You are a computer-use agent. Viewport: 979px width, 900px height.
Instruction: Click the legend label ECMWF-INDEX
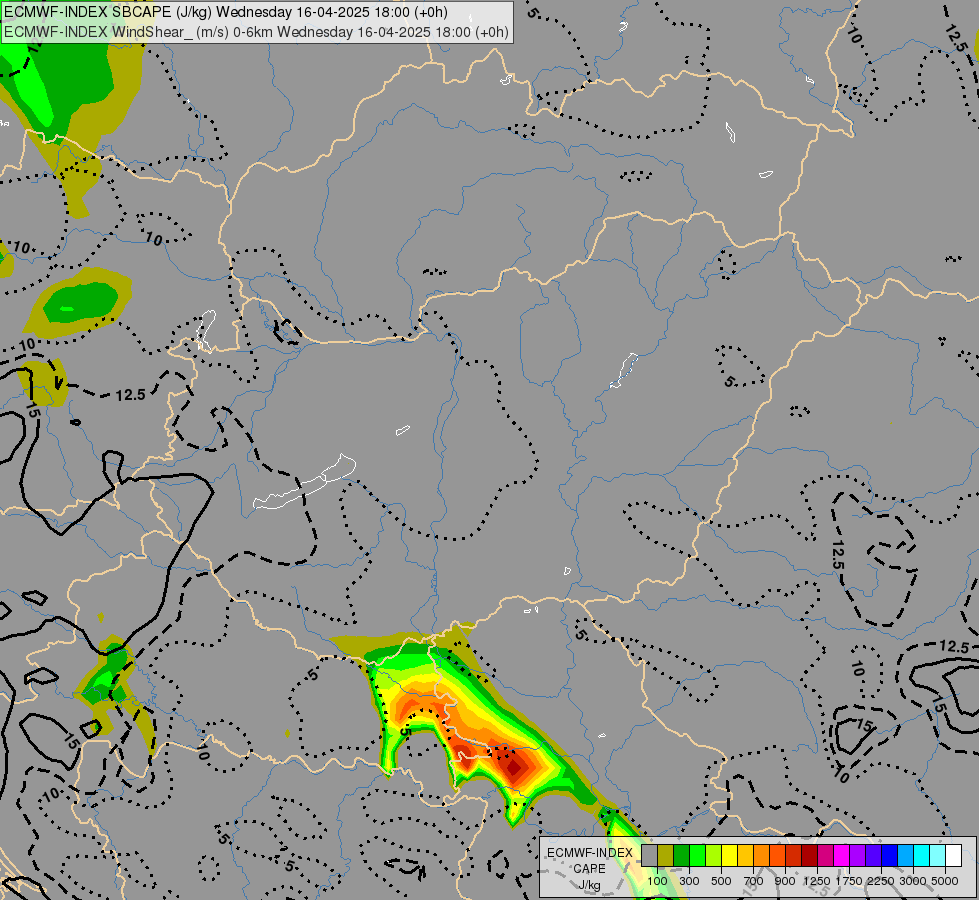click(x=589, y=853)
